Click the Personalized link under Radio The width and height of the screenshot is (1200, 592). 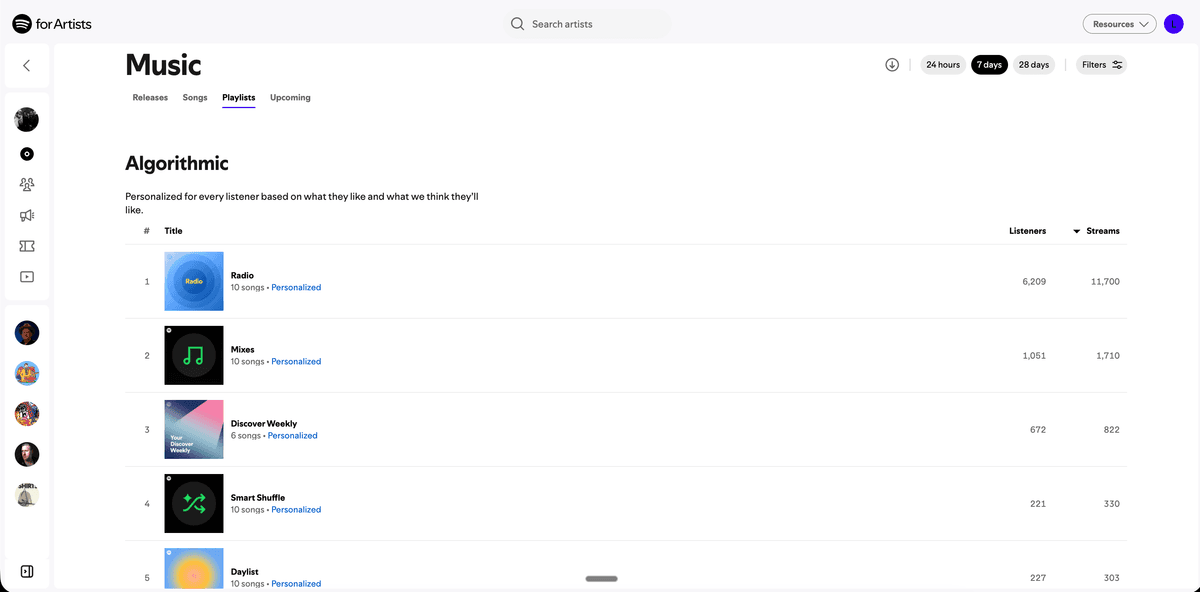[296, 288]
